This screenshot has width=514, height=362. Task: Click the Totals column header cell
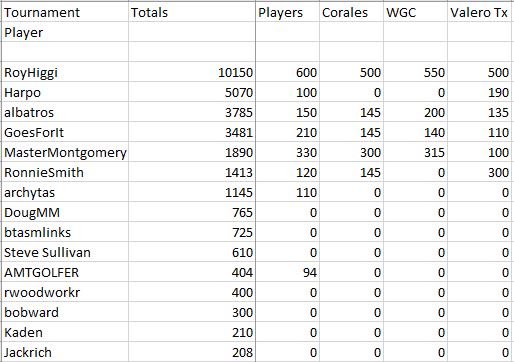point(192,12)
